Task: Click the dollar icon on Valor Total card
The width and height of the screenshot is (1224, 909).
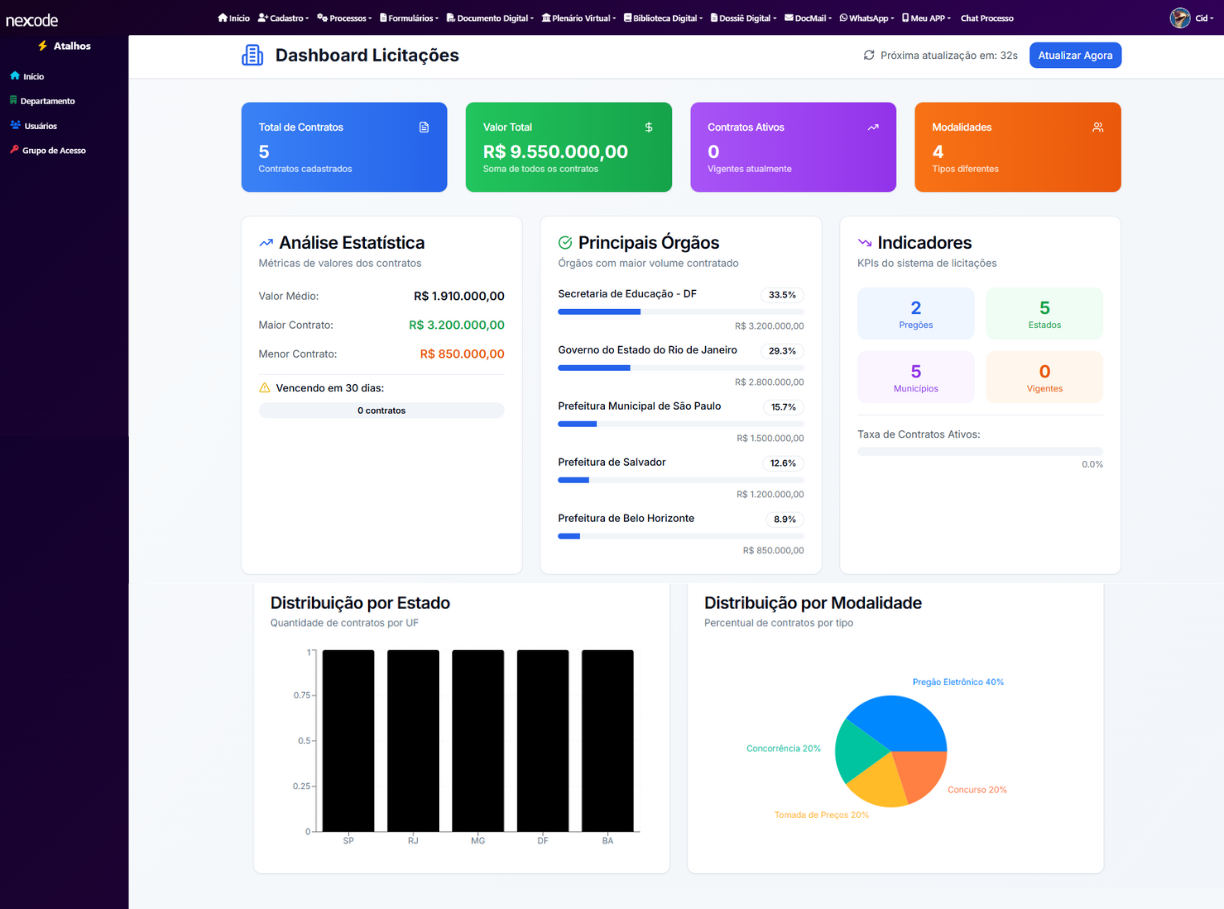Action: (649, 127)
